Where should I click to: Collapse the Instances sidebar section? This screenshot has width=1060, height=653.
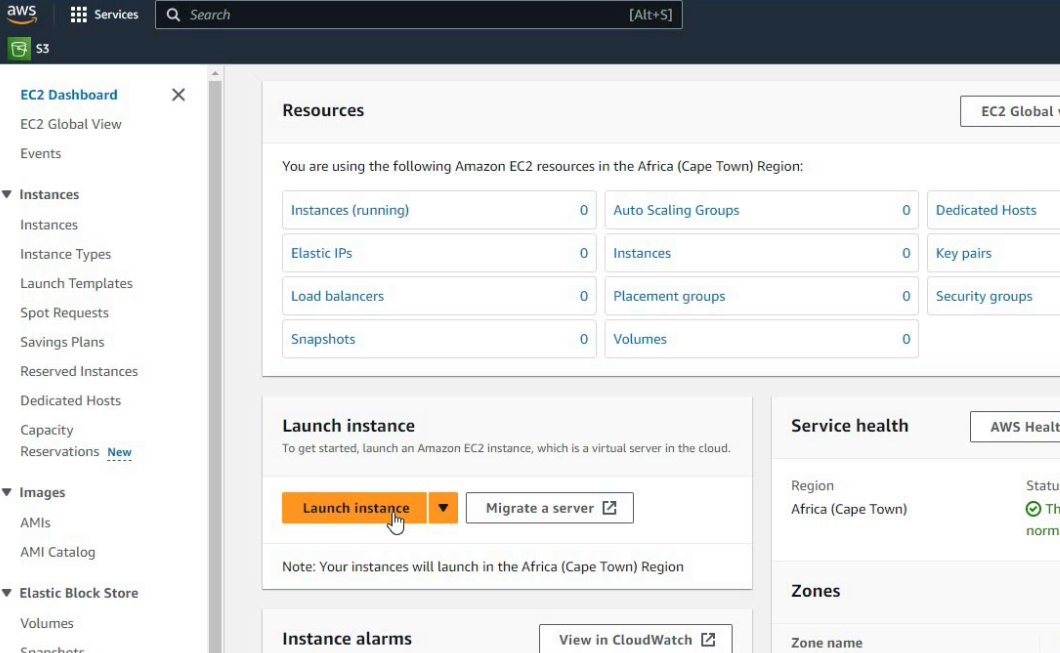7,195
